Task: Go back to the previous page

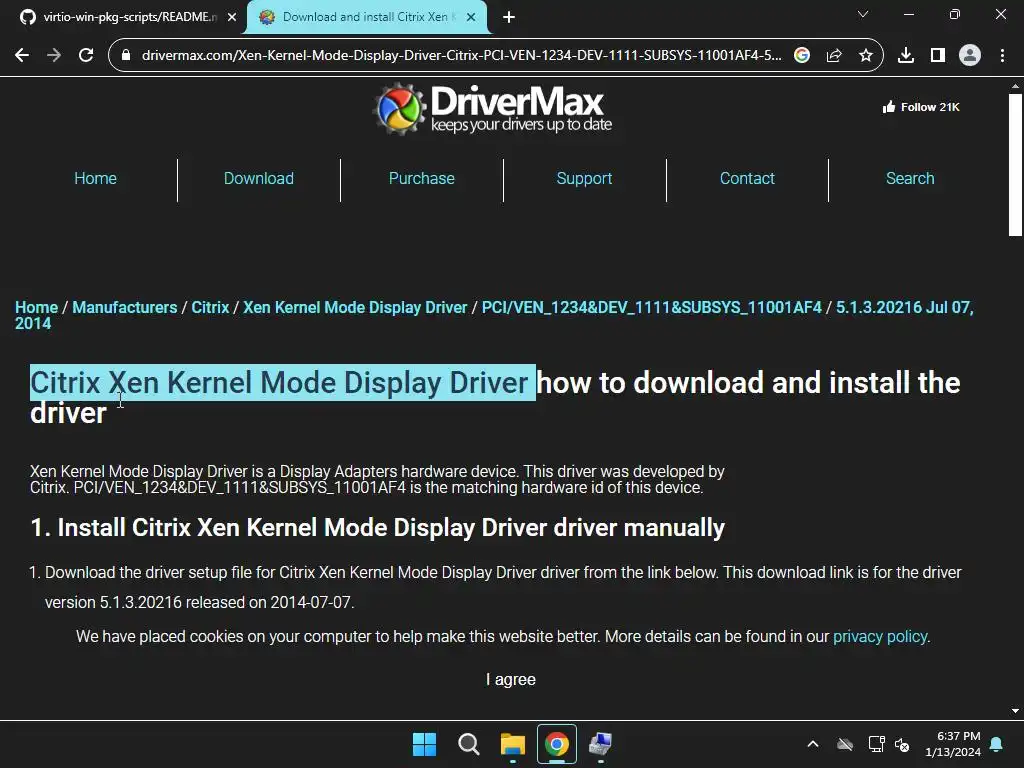Action: point(22,56)
